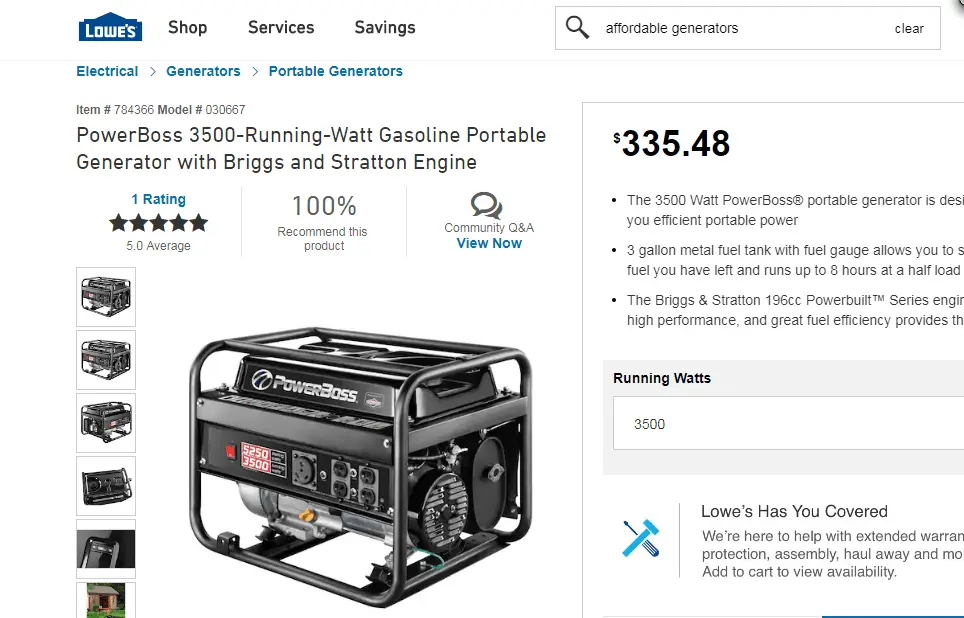964x618 pixels.
Task: Click the View Now link
Action: coord(488,243)
